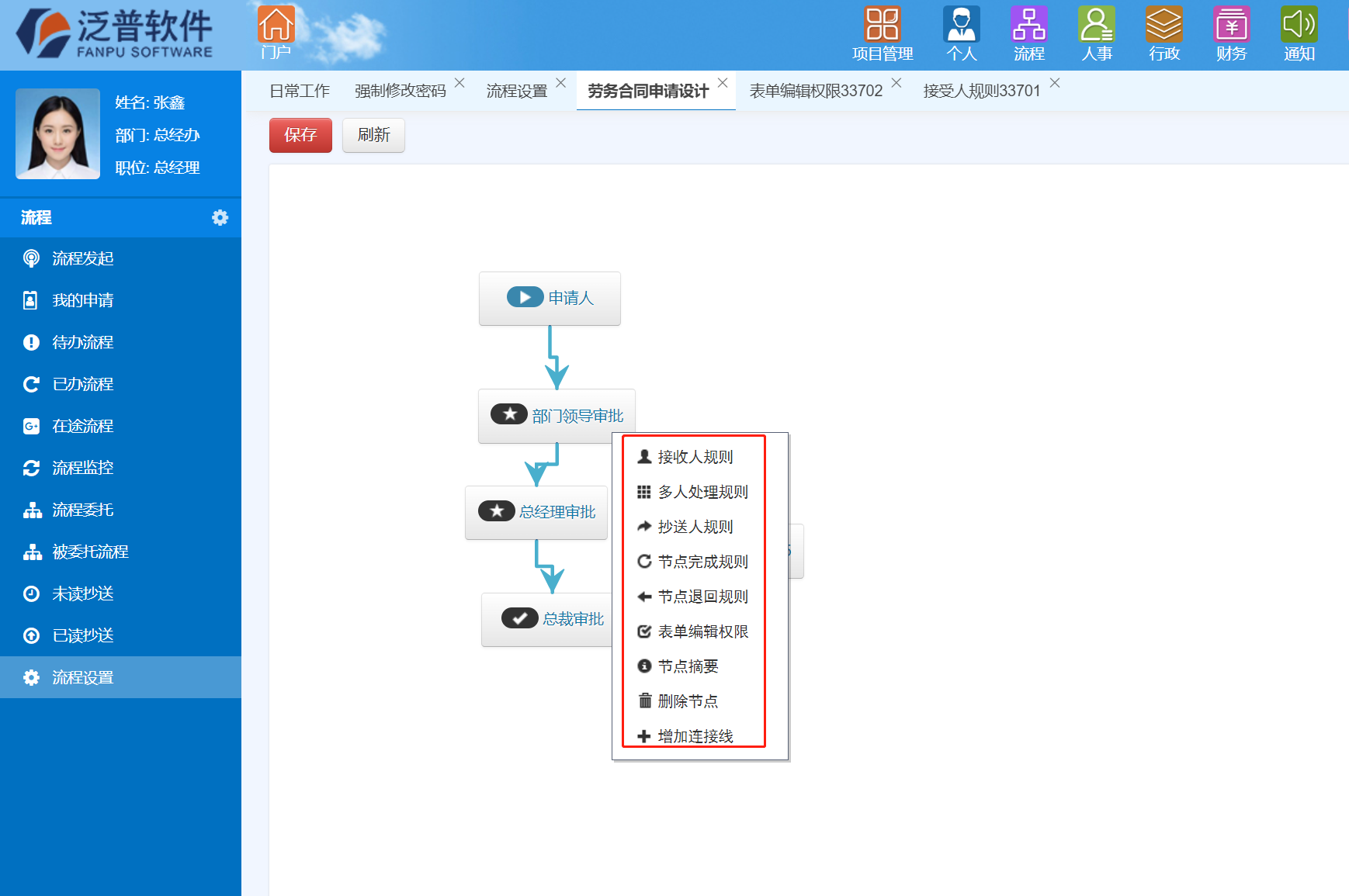Image resolution: width=1349 pixels, height=896 pixels.
Task: Choose 删除节点 in the context menu
Action: pyautogui.click(x=687, y=701)
